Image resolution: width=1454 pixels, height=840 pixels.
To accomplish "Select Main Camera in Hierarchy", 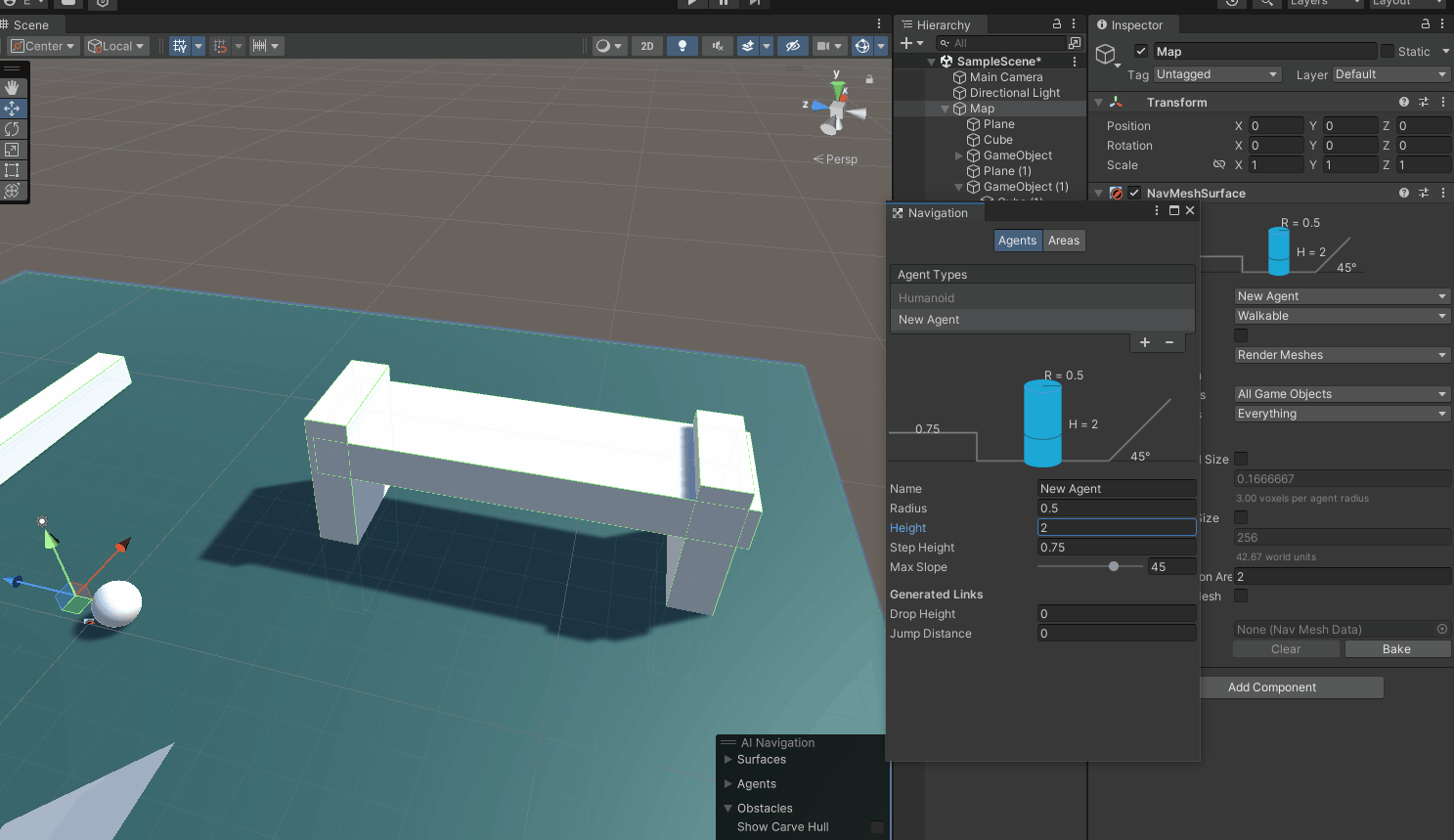I will pos(1006,77).
